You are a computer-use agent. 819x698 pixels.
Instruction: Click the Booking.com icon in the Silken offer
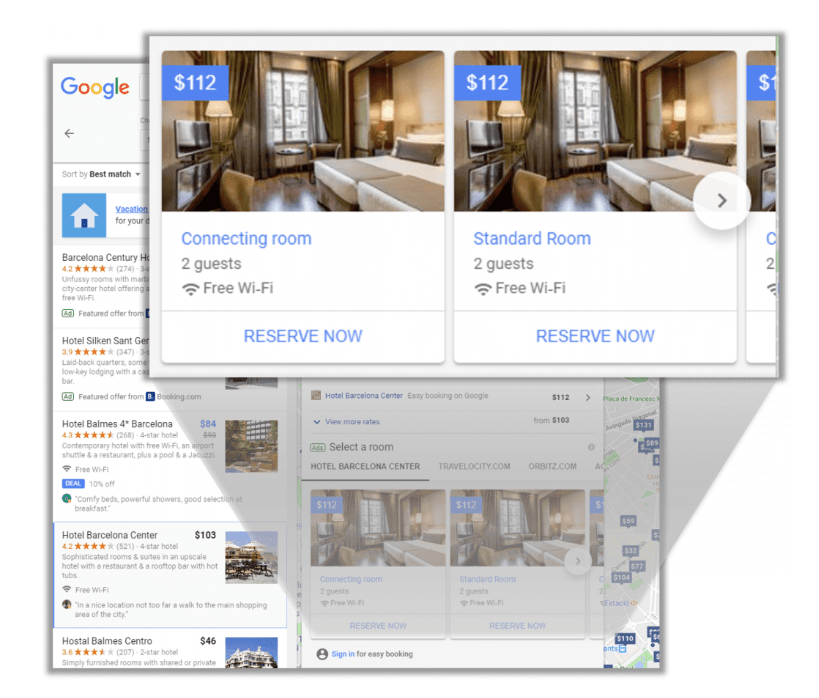[x=150, y=397]
